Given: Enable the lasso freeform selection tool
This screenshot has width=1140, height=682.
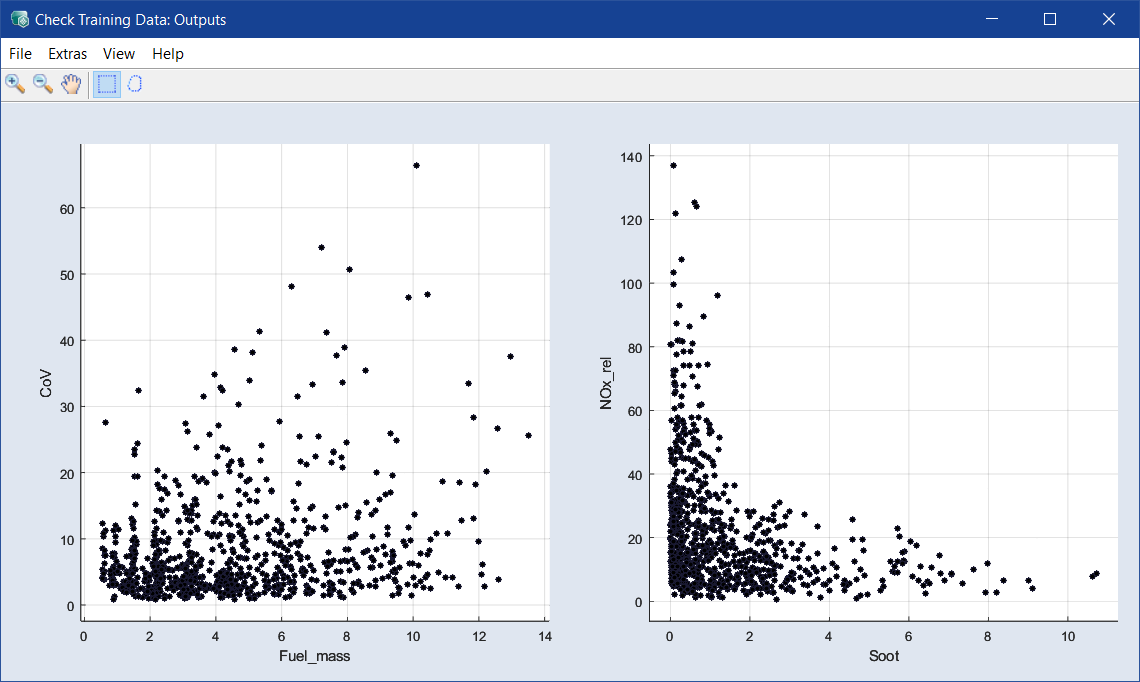Looking at the screenshot, I should pyautogui.click(x=135, y=84).
